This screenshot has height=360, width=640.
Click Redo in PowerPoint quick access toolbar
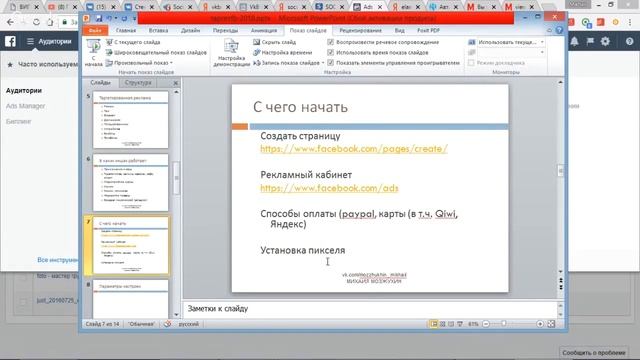124,19
